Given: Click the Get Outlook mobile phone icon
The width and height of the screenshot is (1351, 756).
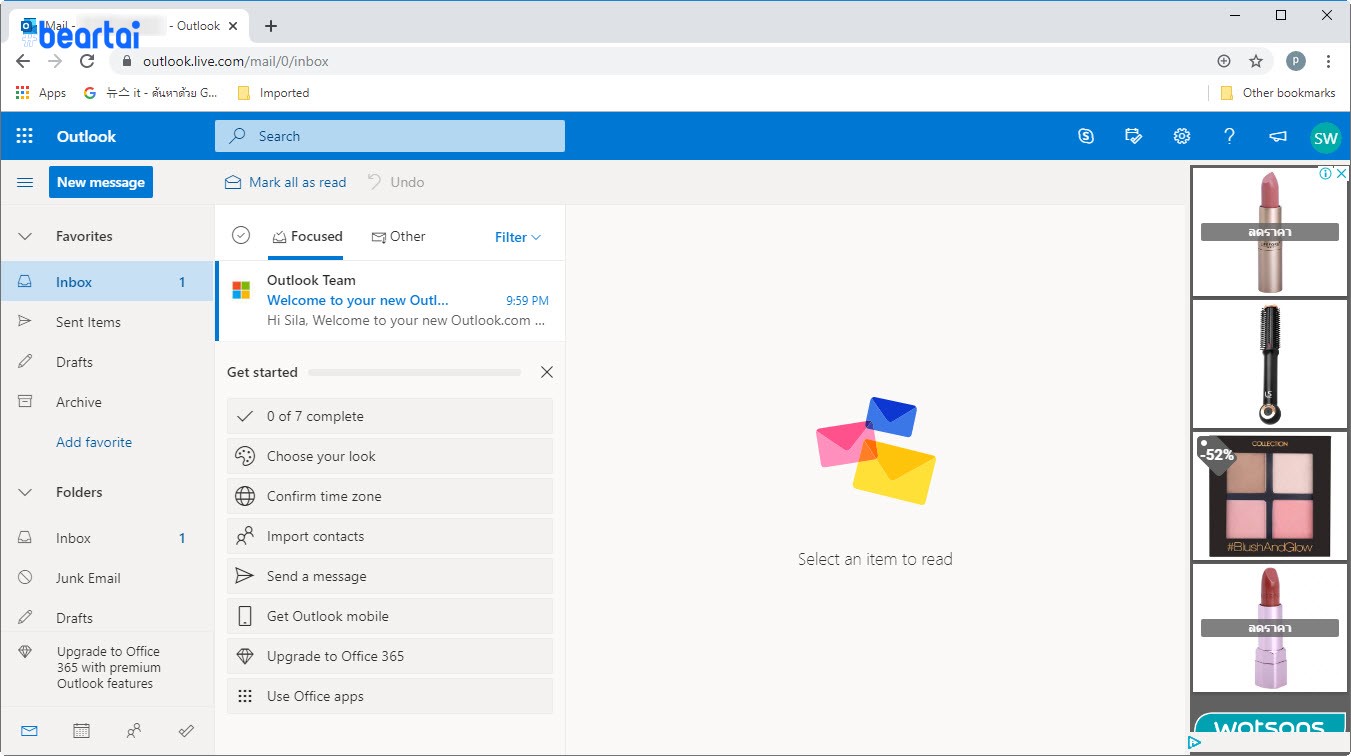Looking at the screenshot, I should pos(245,616).
